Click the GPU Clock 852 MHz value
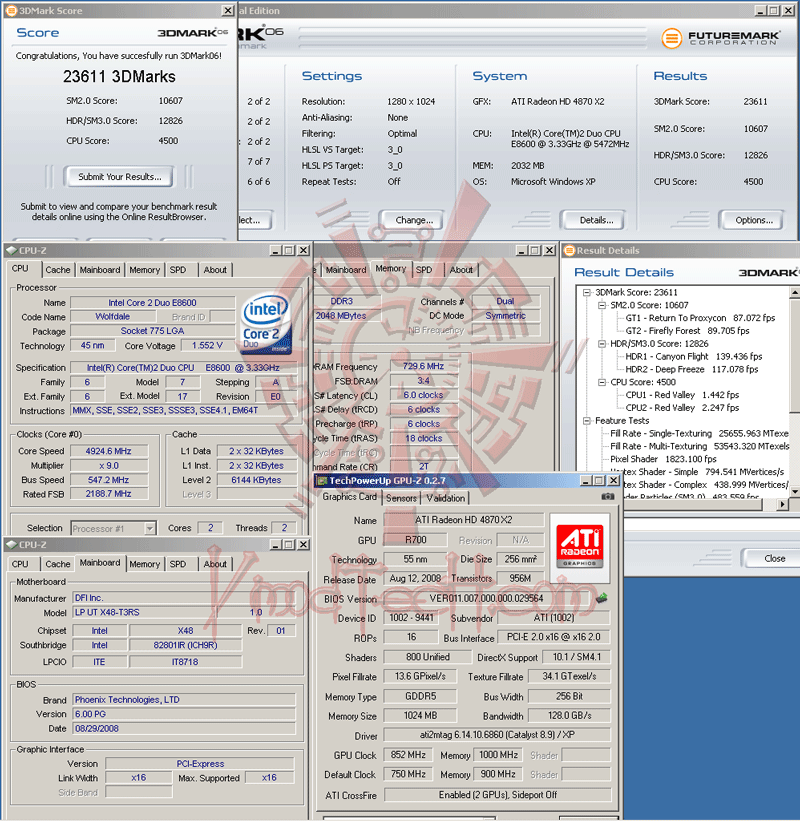Viewport: 800px width, 821px height. 408,755
